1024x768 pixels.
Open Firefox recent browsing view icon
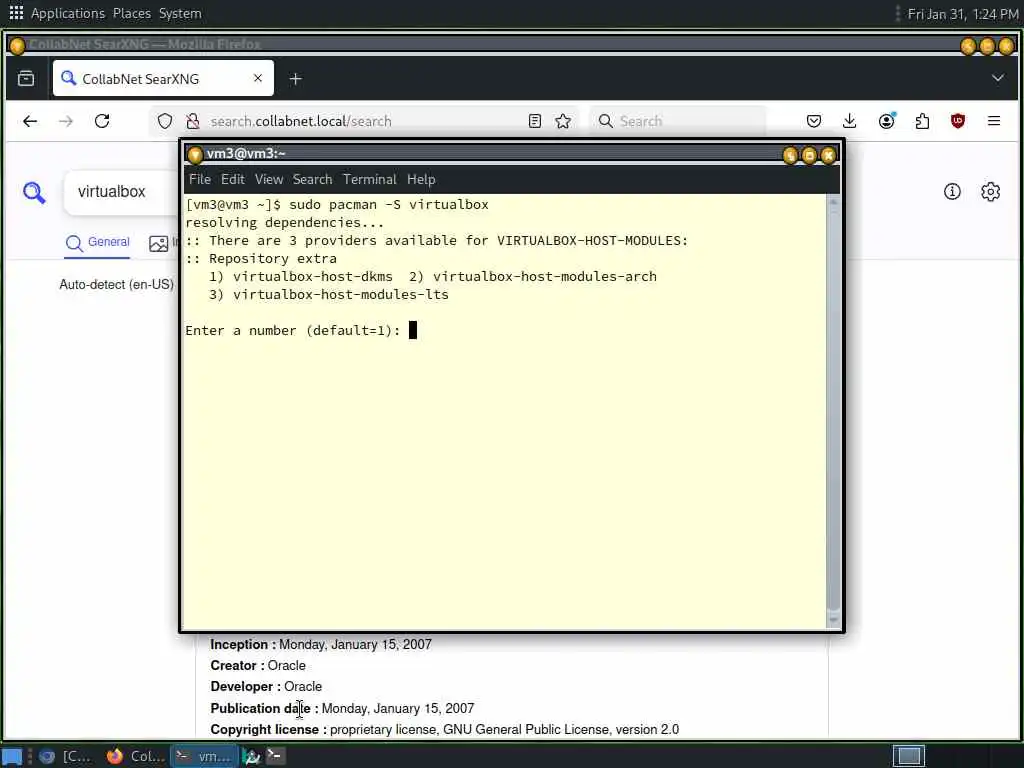(x=26, y=78)
